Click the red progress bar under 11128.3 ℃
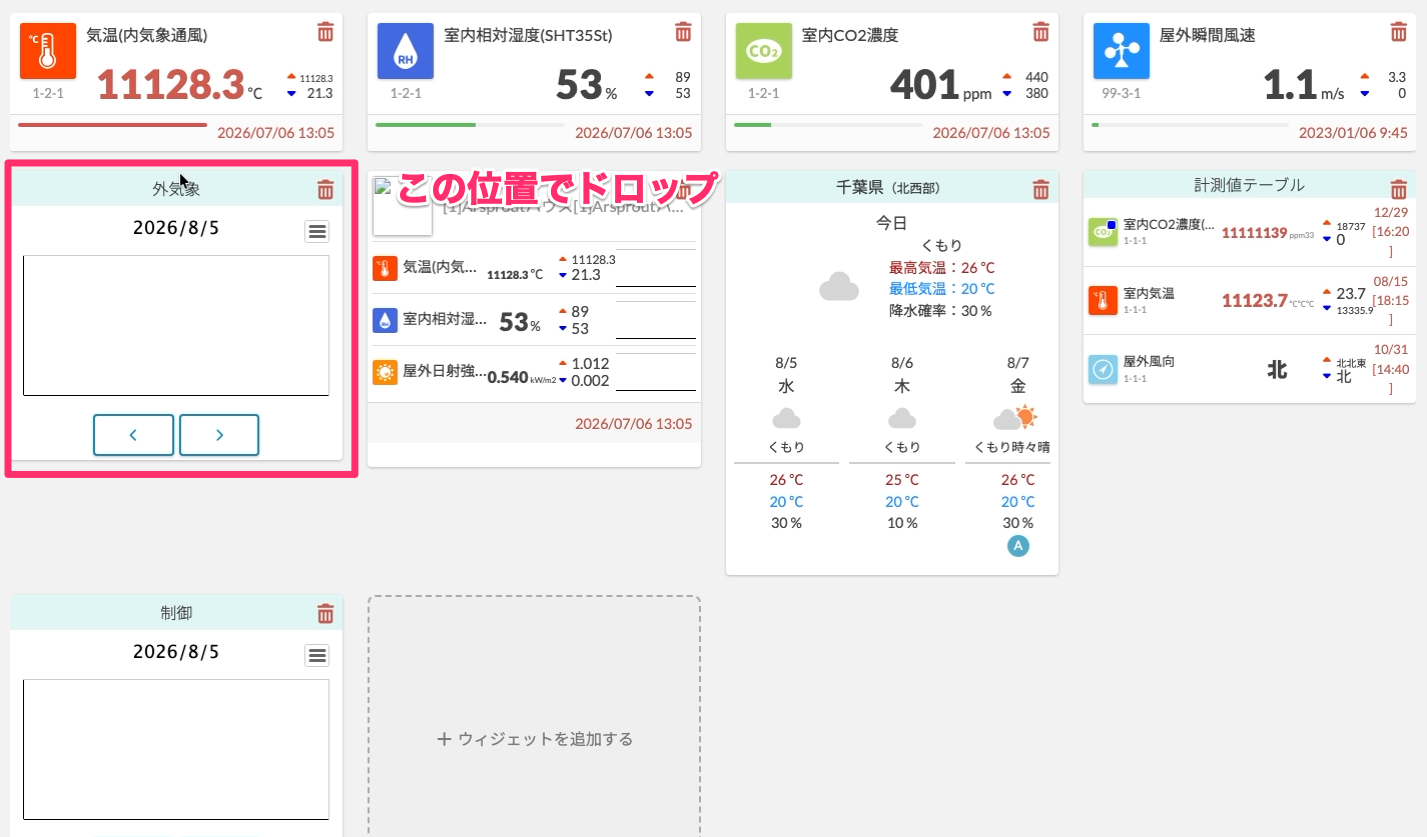Image resolution: width=1427 pixels, height=837 pixels. (x=113, y=125)
